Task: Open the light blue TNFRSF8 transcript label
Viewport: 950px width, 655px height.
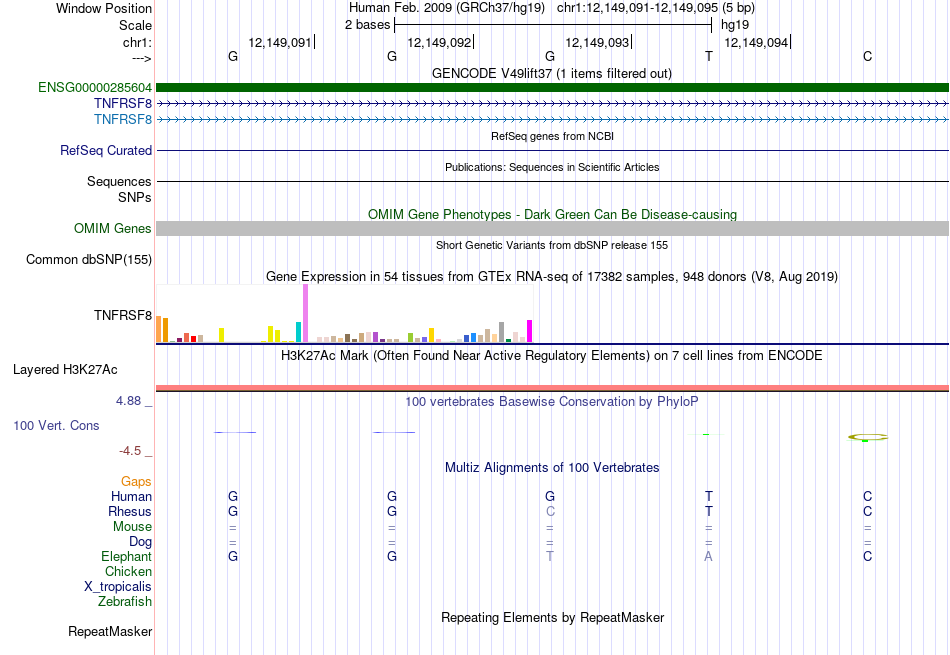Action: pos(122,119)
